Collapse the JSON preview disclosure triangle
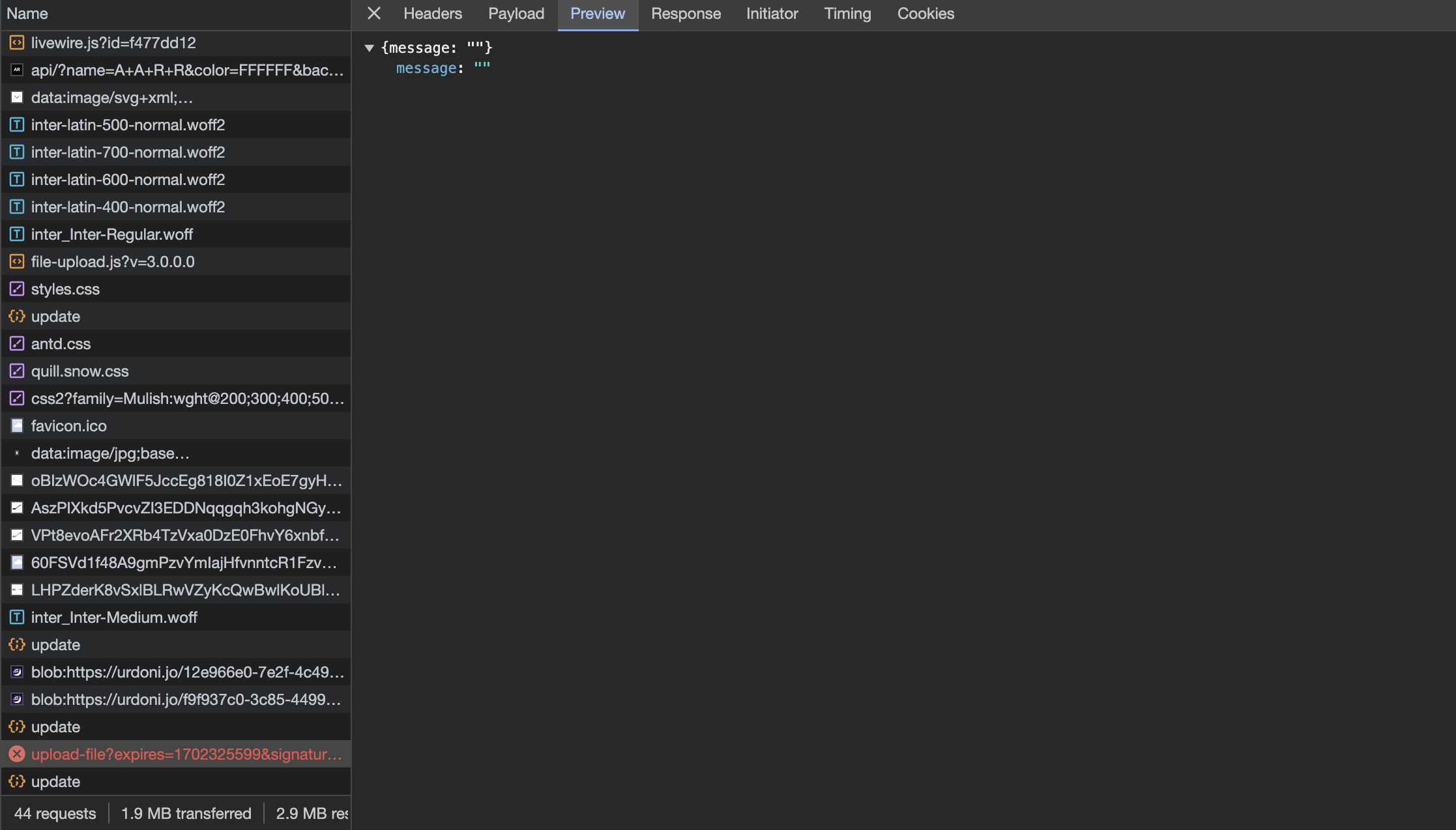Image resolution: width=1456 pixels, height=830 pixels. (x=370, y=48)
